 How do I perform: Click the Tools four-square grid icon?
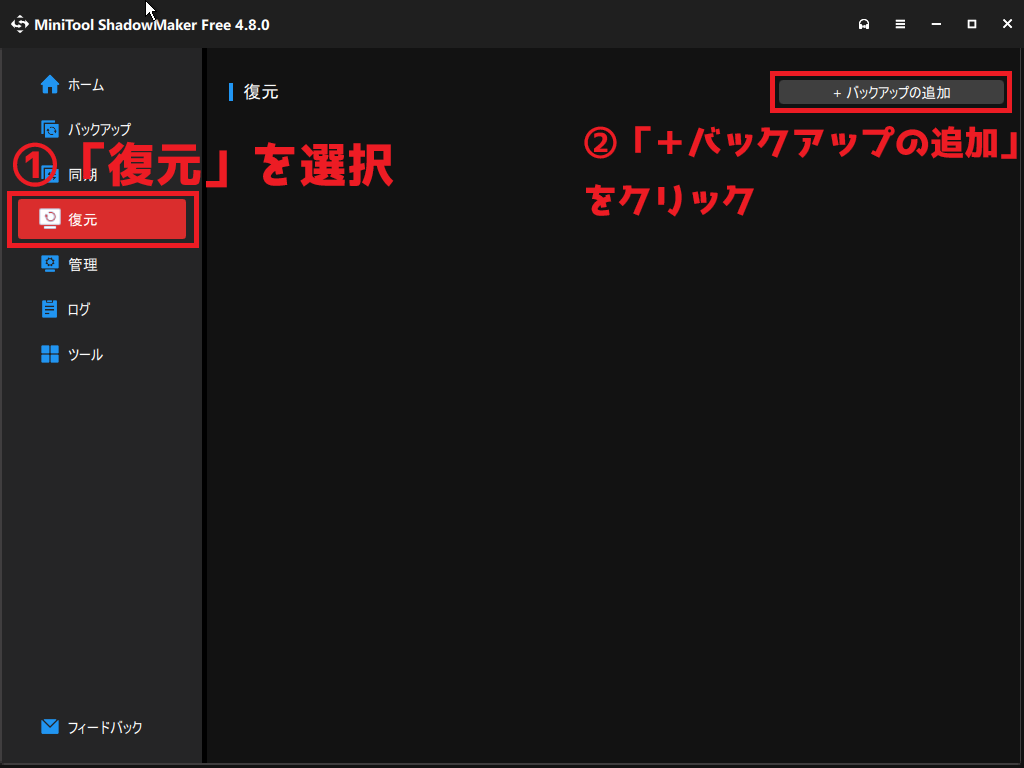click(x=50, y=354)
